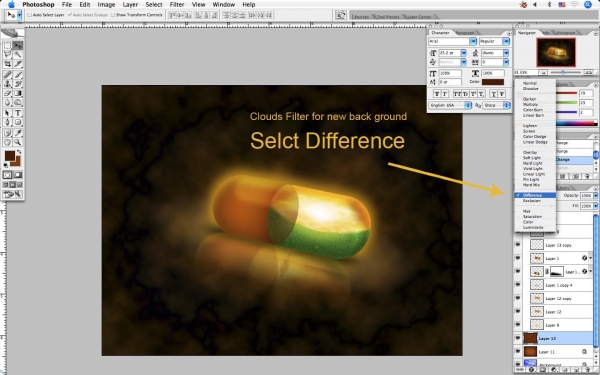This screenshot has height=375, width=600.
Task: Select the Eraser tool
Action: click(x=7, y=93)
